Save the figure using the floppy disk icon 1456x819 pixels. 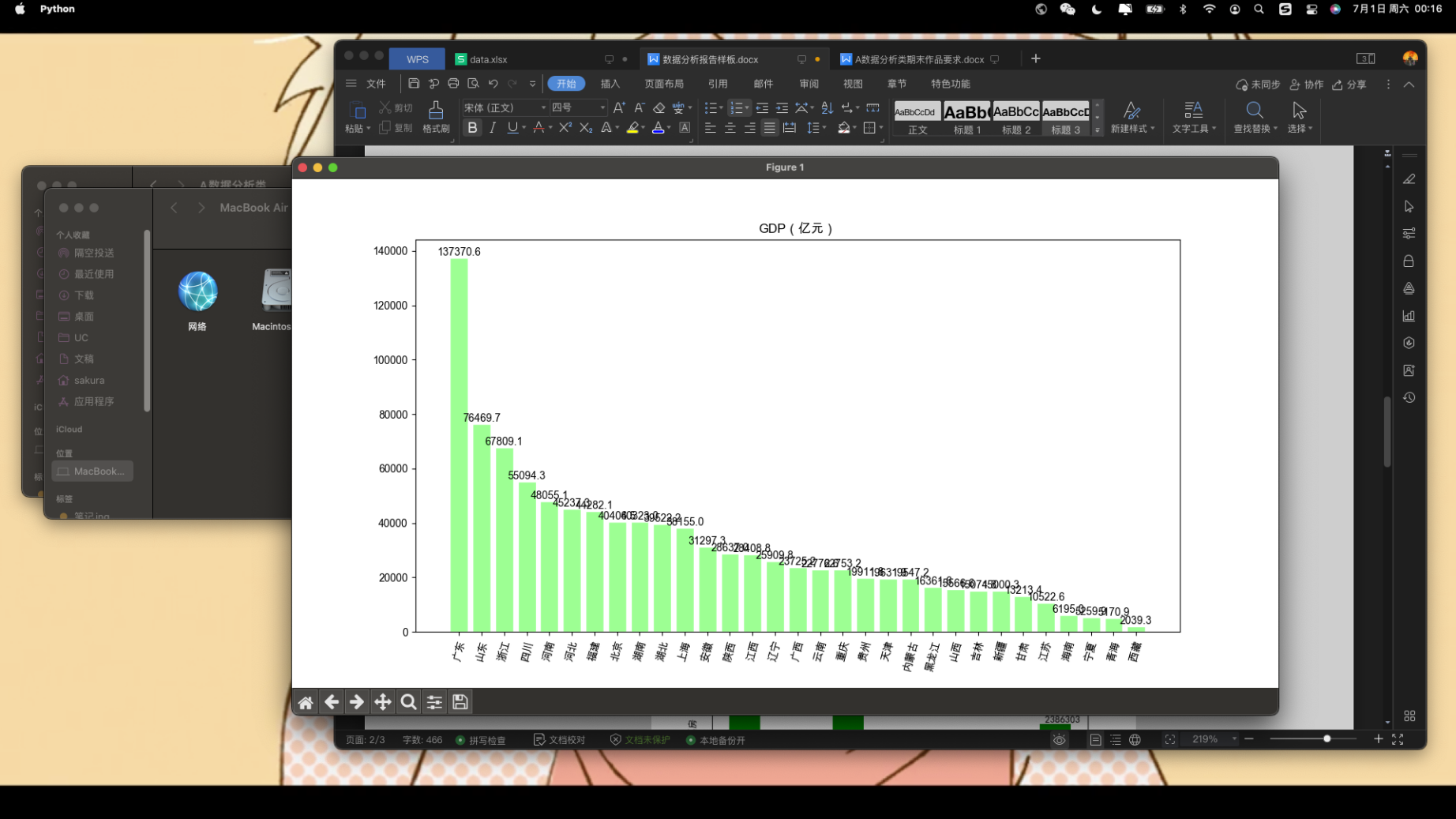[x=460, y=702]
